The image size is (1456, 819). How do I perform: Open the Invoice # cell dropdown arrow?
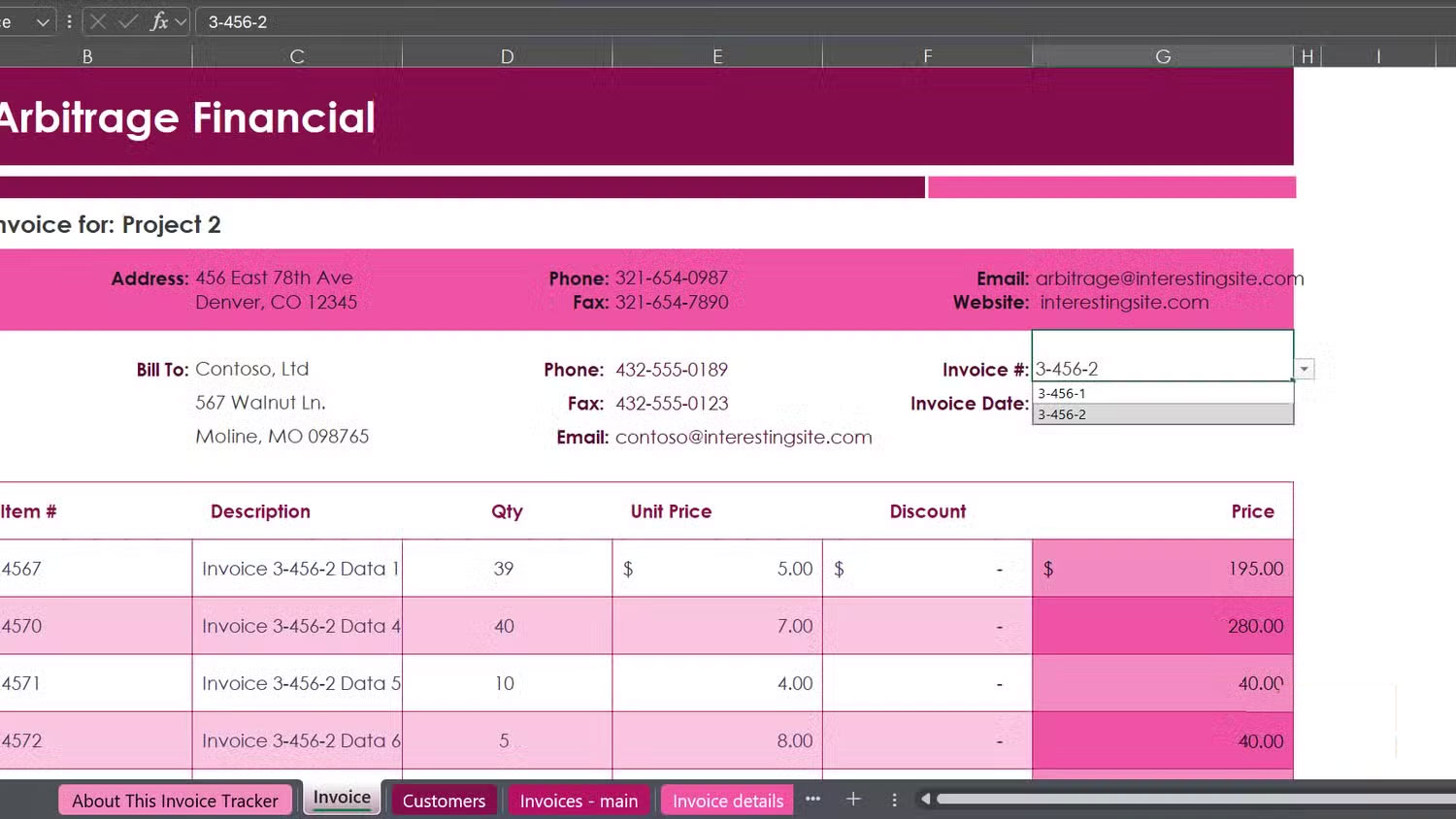coord(1304,369)
